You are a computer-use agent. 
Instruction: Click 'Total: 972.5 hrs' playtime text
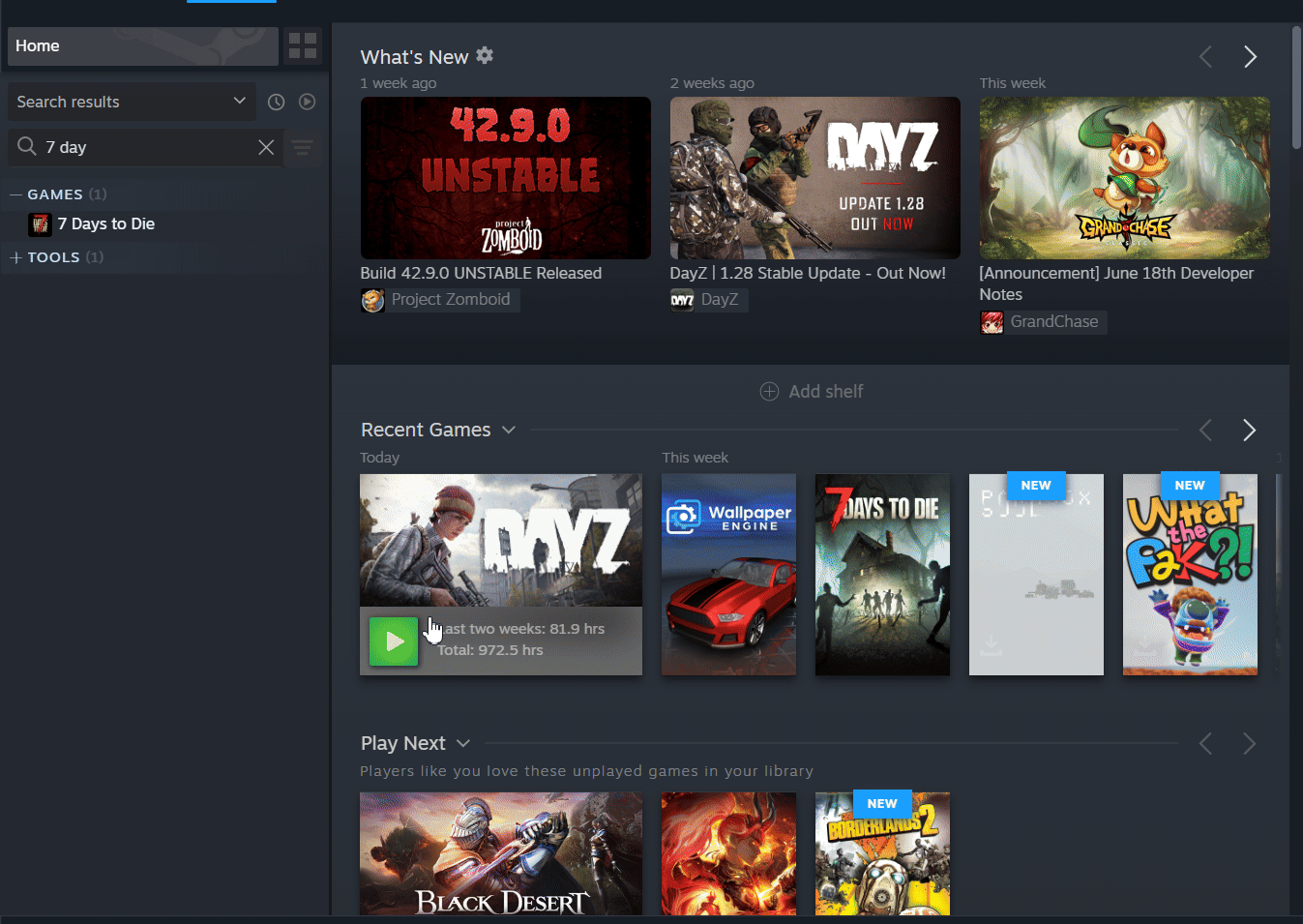(489, 650)
